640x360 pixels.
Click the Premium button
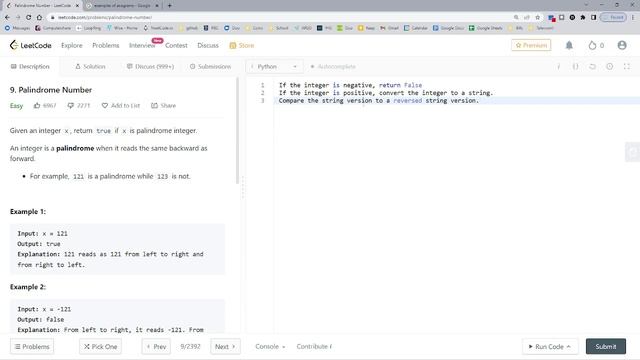[x=531, y=45]
